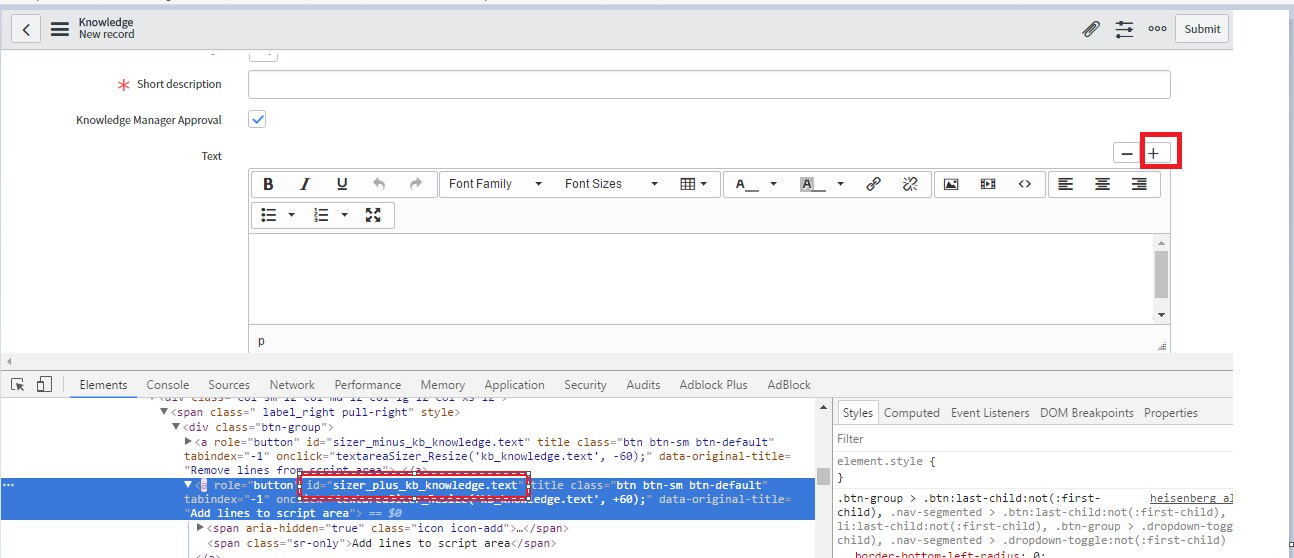Click the background color A button
This screenshot has width=1294, height=558.
(x=813, y=184)
